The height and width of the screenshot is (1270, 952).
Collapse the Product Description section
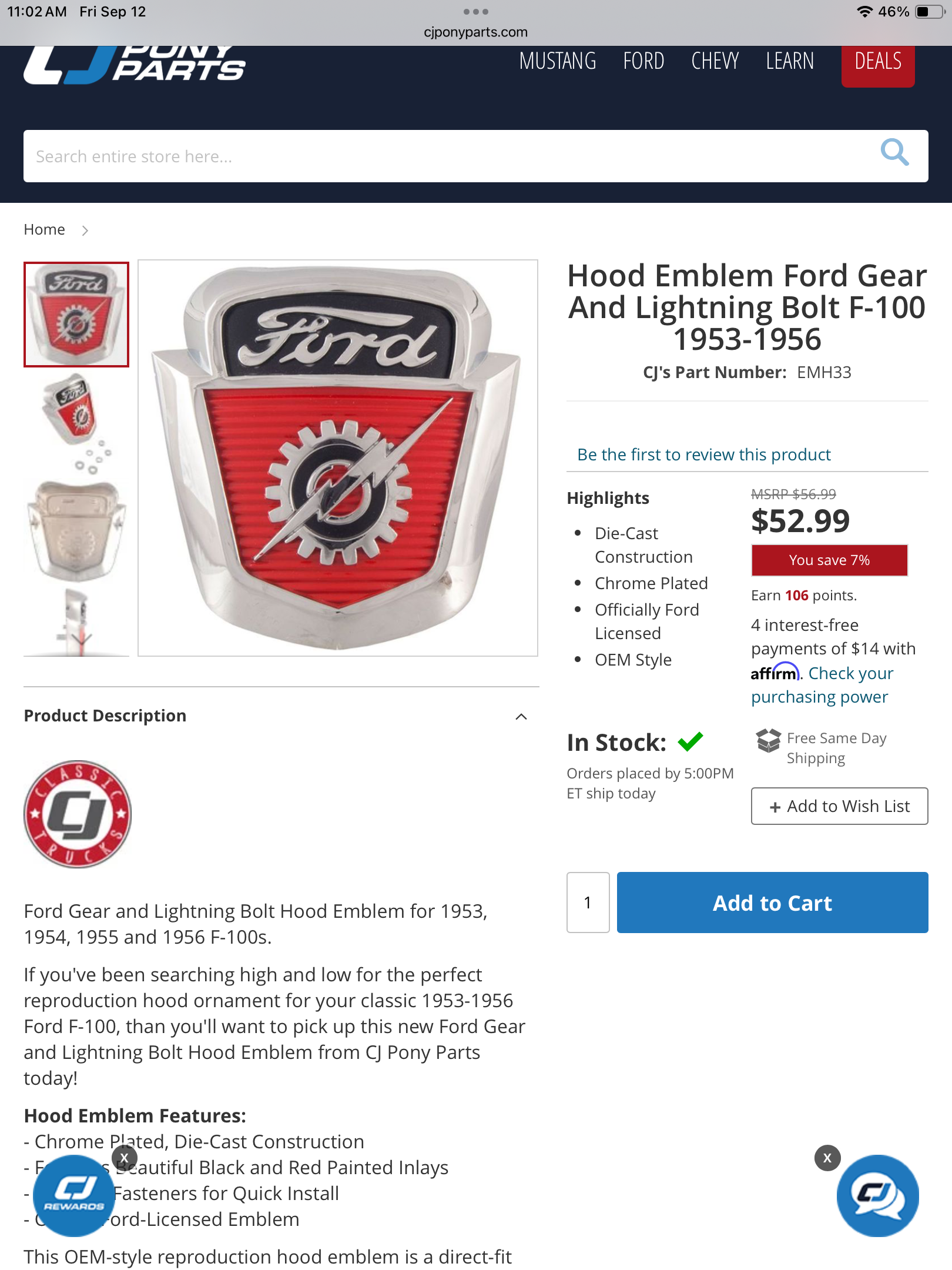(x=521, y=716)
